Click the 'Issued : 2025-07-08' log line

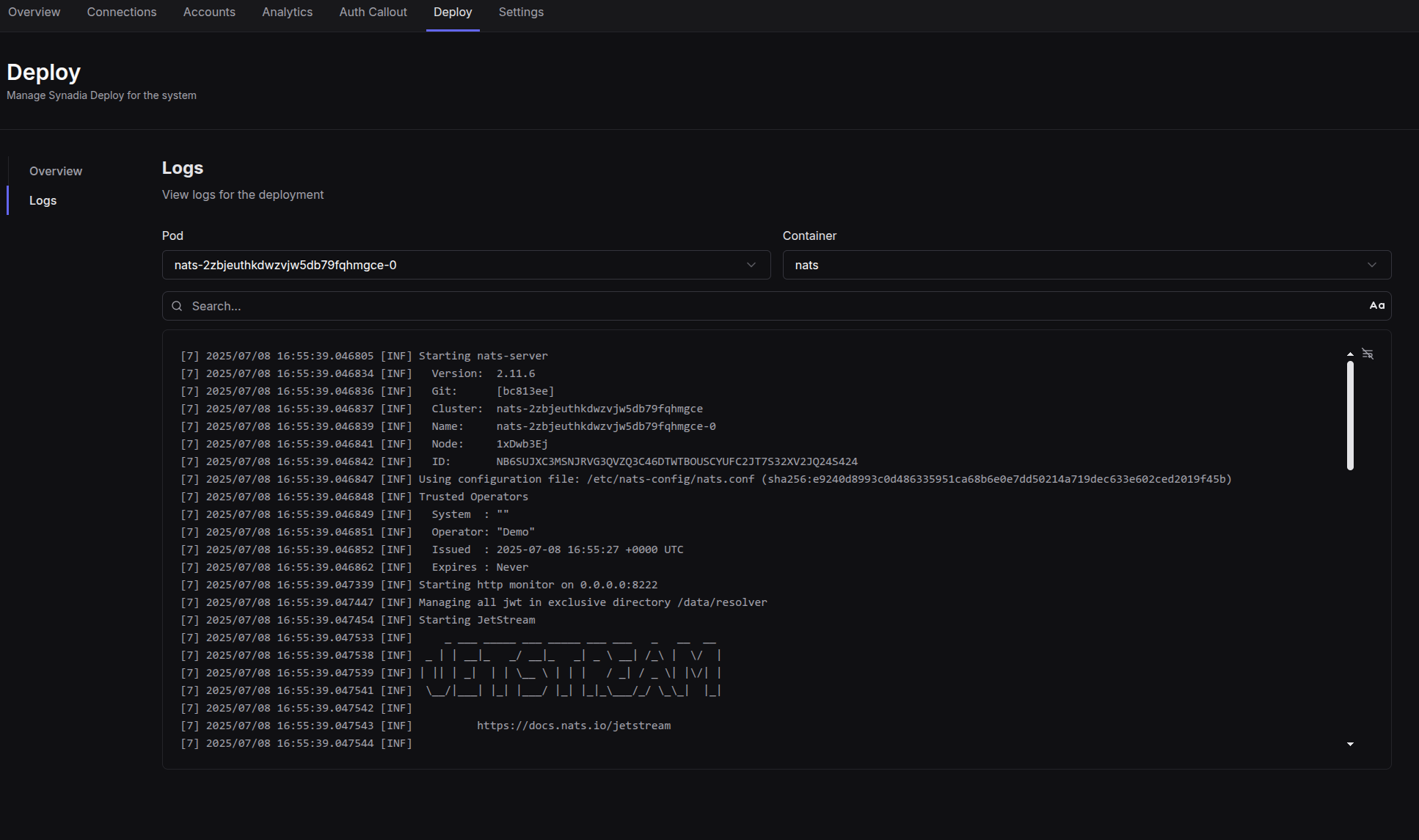[x=432, y=549]
